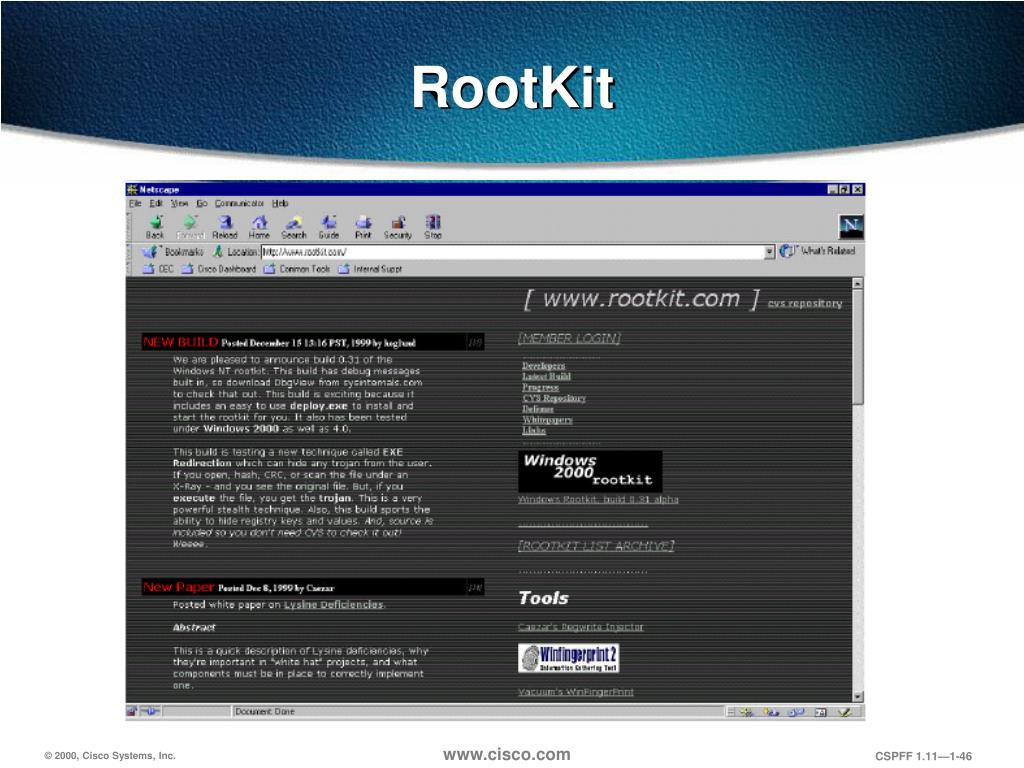Click the page scrollbar down arrow
This screenshot has width=1024, height=768.
858,696
